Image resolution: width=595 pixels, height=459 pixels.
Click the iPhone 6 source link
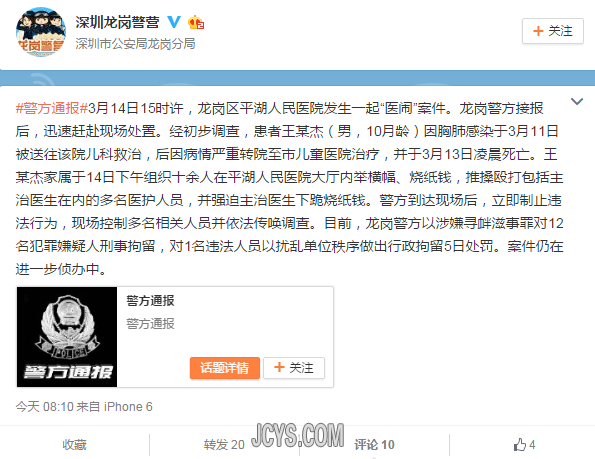point(128,407)
